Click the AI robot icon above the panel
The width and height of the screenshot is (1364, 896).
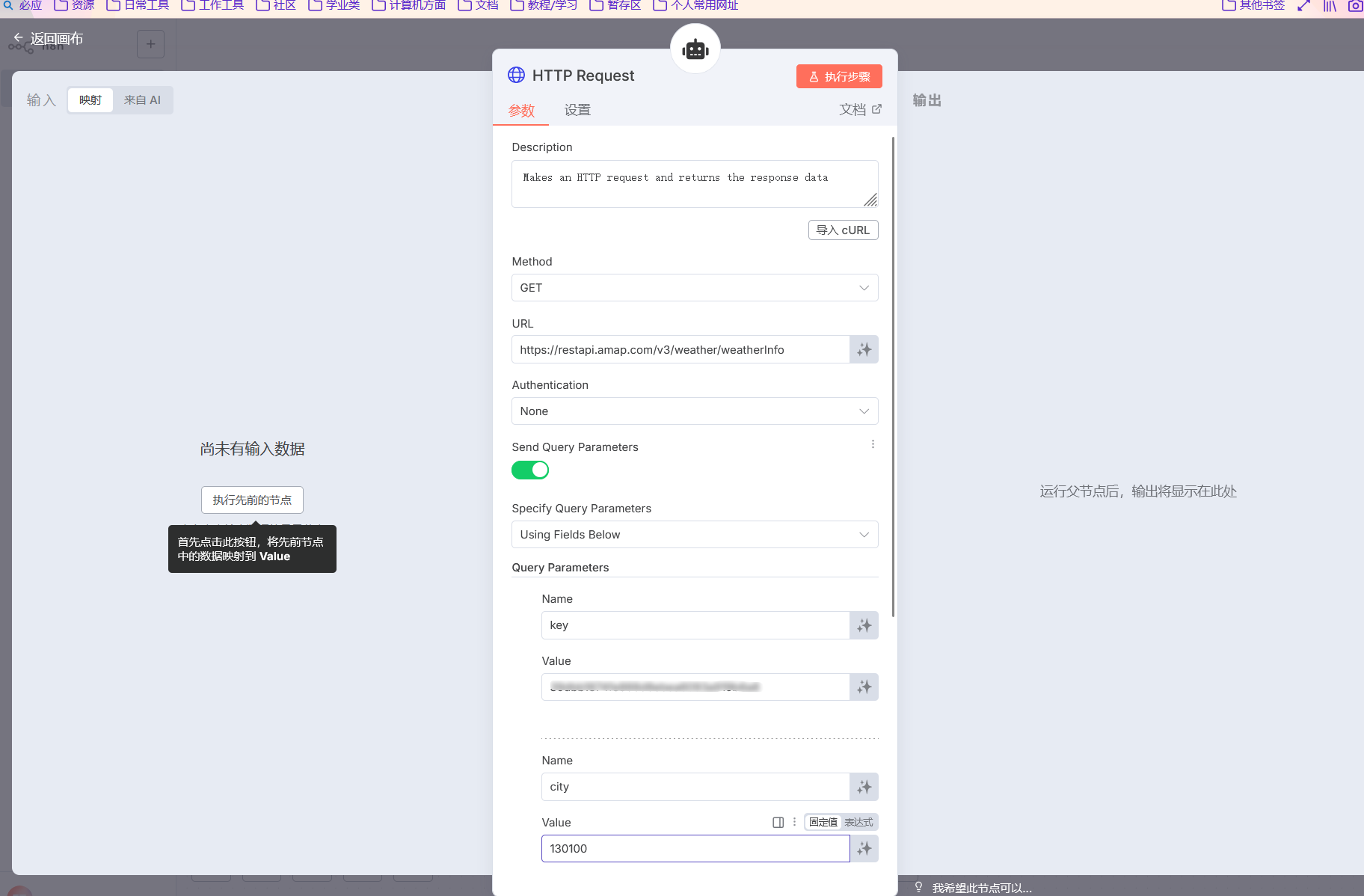pos(695,49)
